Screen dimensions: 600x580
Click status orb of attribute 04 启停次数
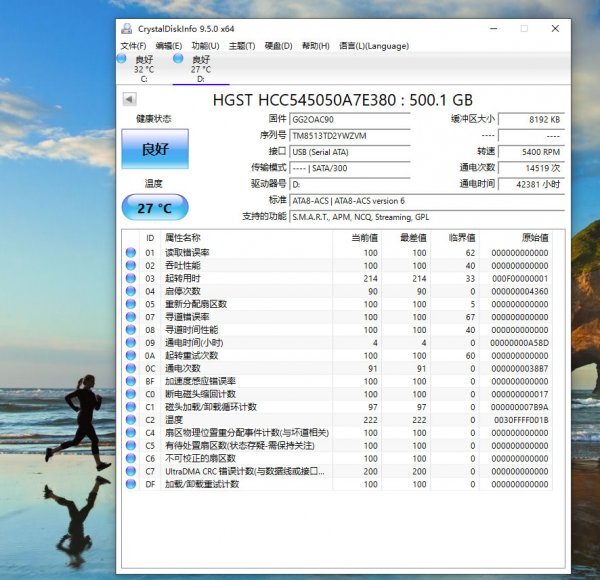click(131, 291)
